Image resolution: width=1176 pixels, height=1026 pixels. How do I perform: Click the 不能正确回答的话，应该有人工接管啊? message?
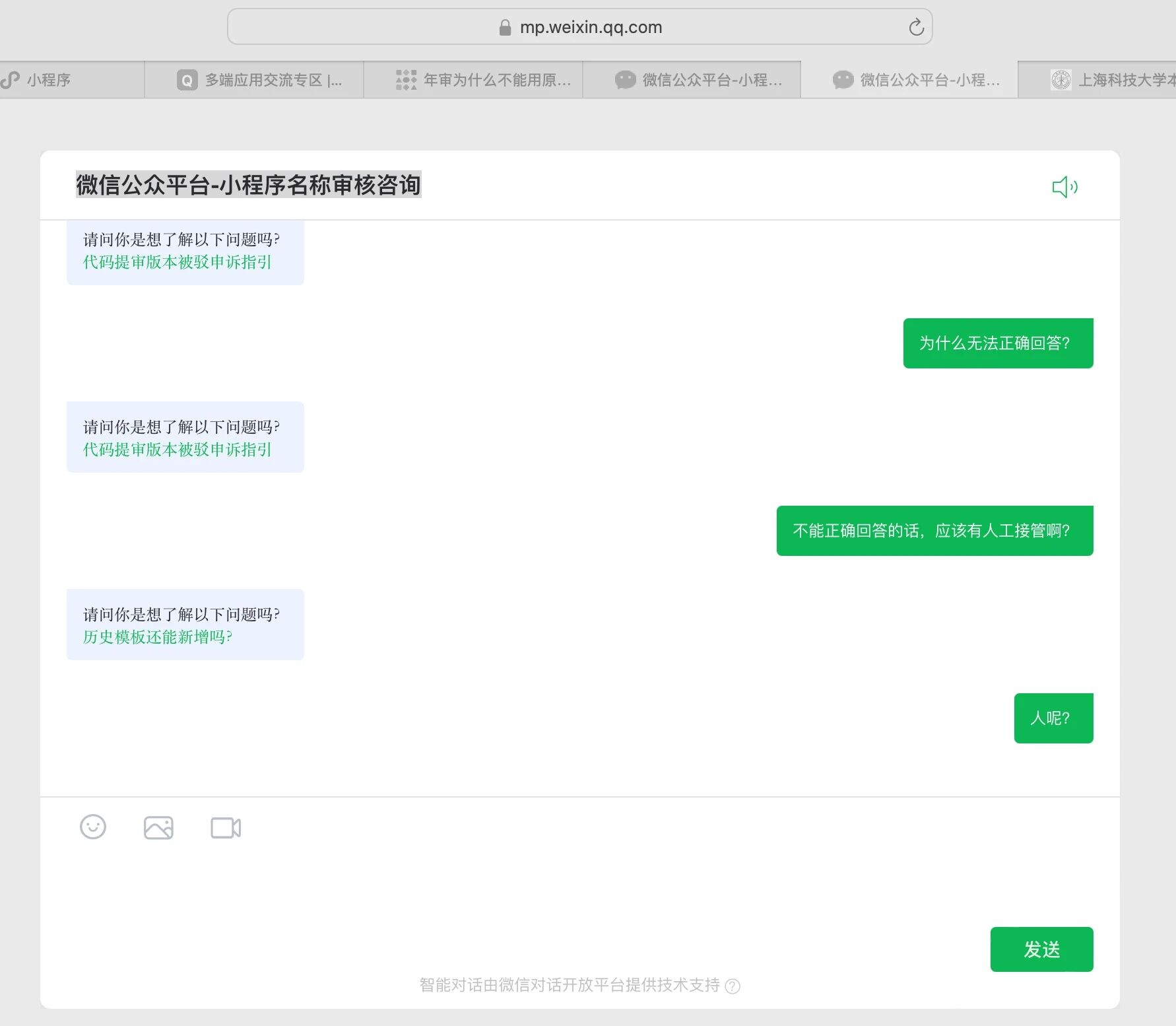click(x=934, y=531)
